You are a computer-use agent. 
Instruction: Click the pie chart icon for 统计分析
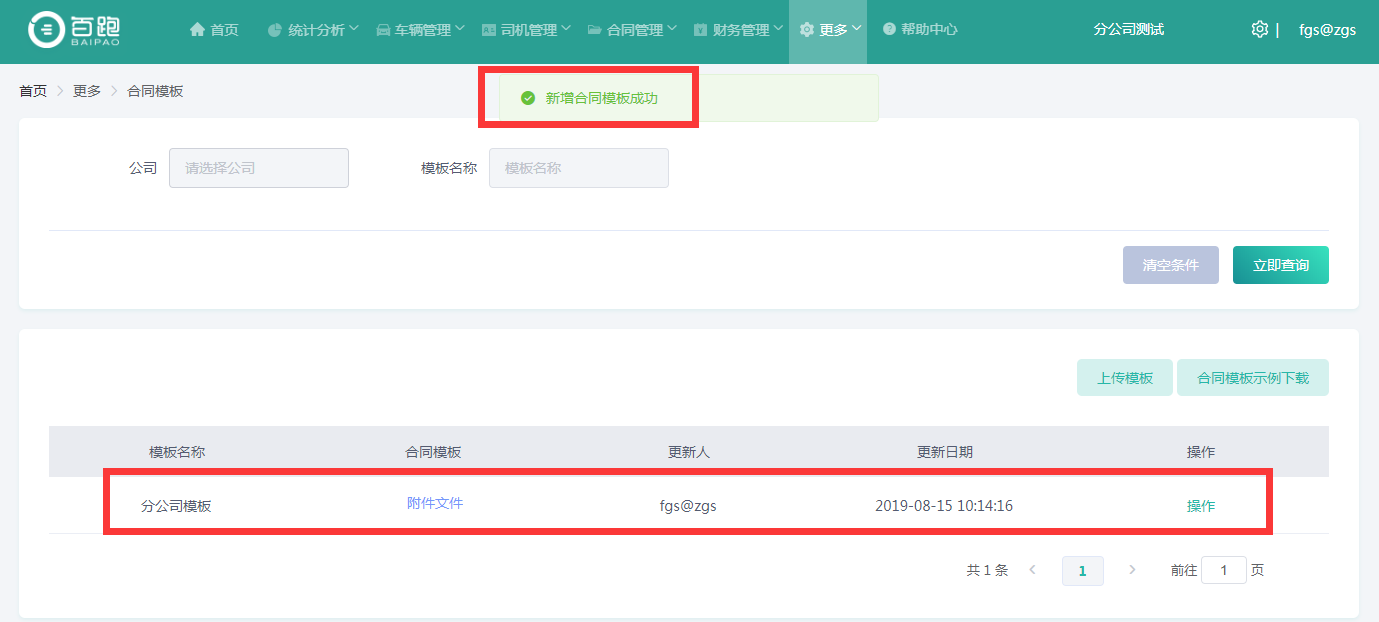click(x=275, y=30)
